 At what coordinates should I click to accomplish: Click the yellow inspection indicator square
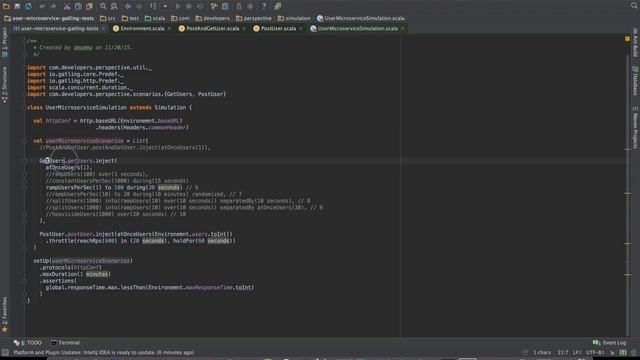(627, 39)
